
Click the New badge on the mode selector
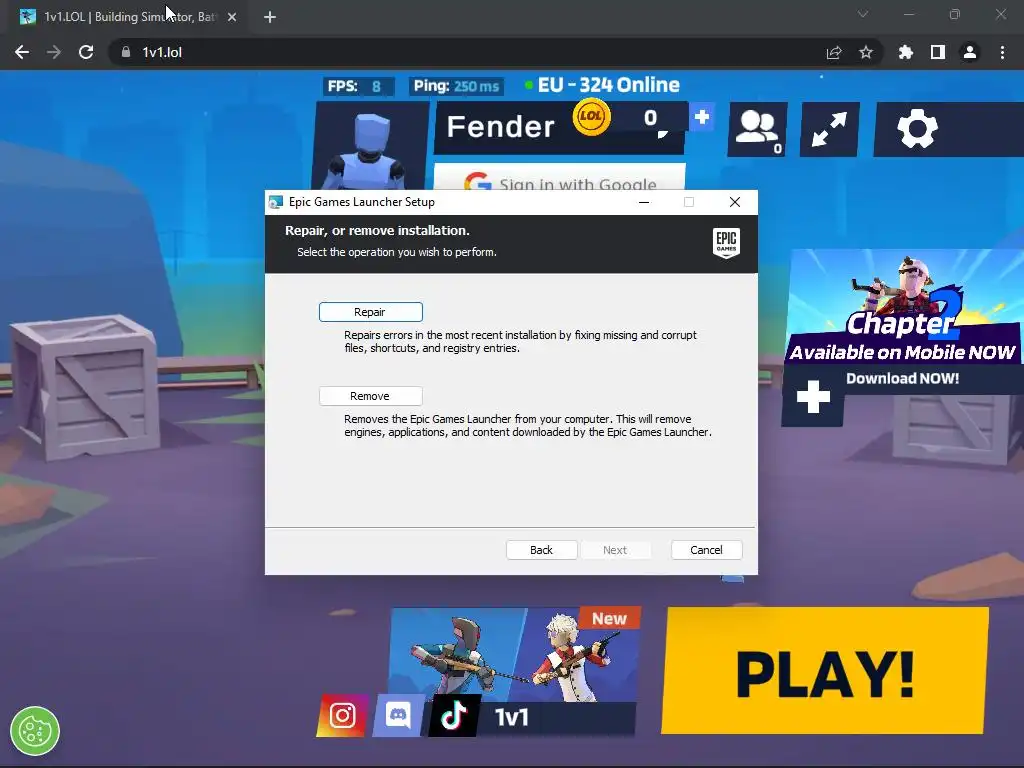pyautogui.click(x=609, y=618)
